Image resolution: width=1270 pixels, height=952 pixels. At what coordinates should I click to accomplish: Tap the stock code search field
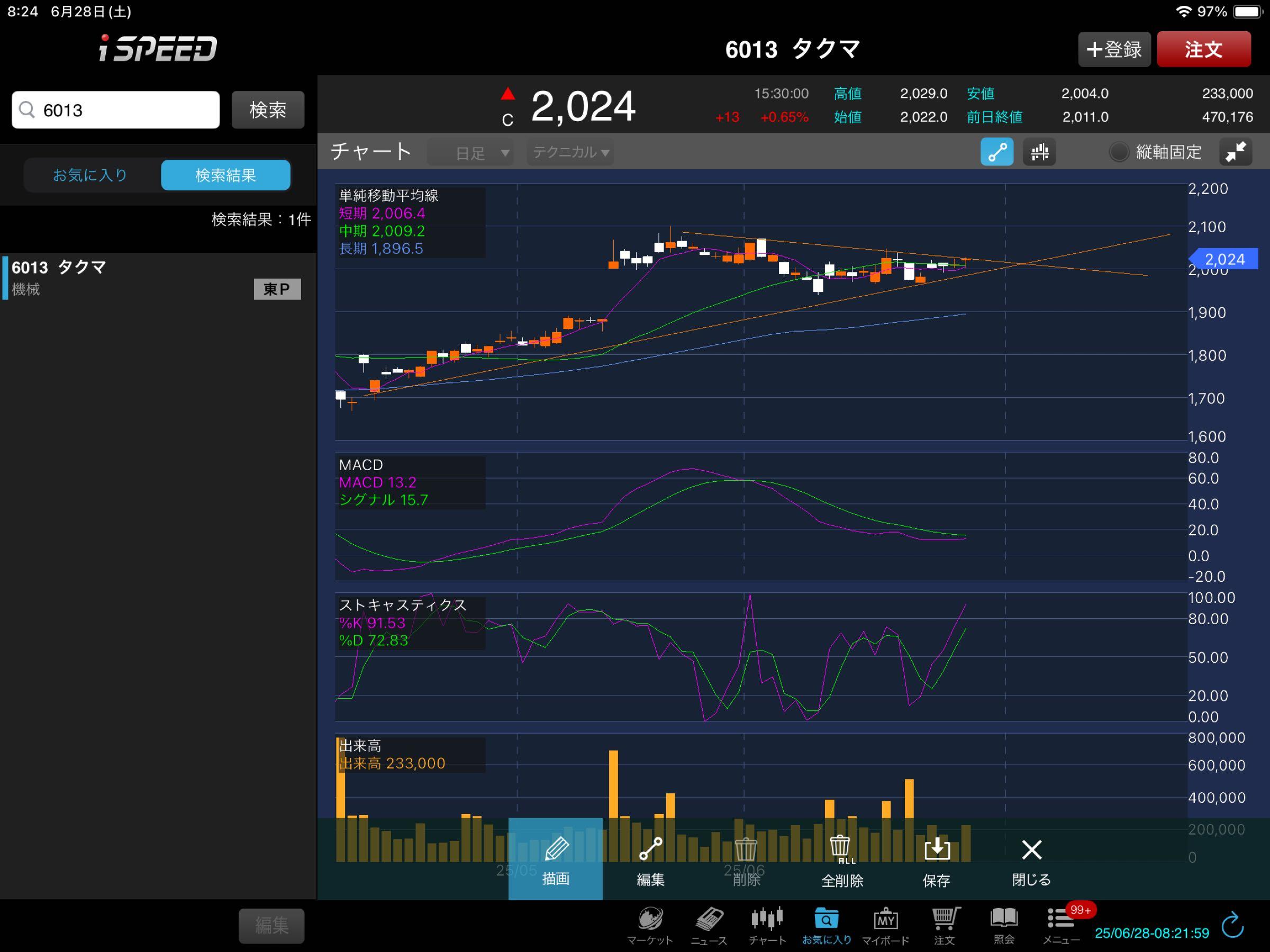click(116, 110)
